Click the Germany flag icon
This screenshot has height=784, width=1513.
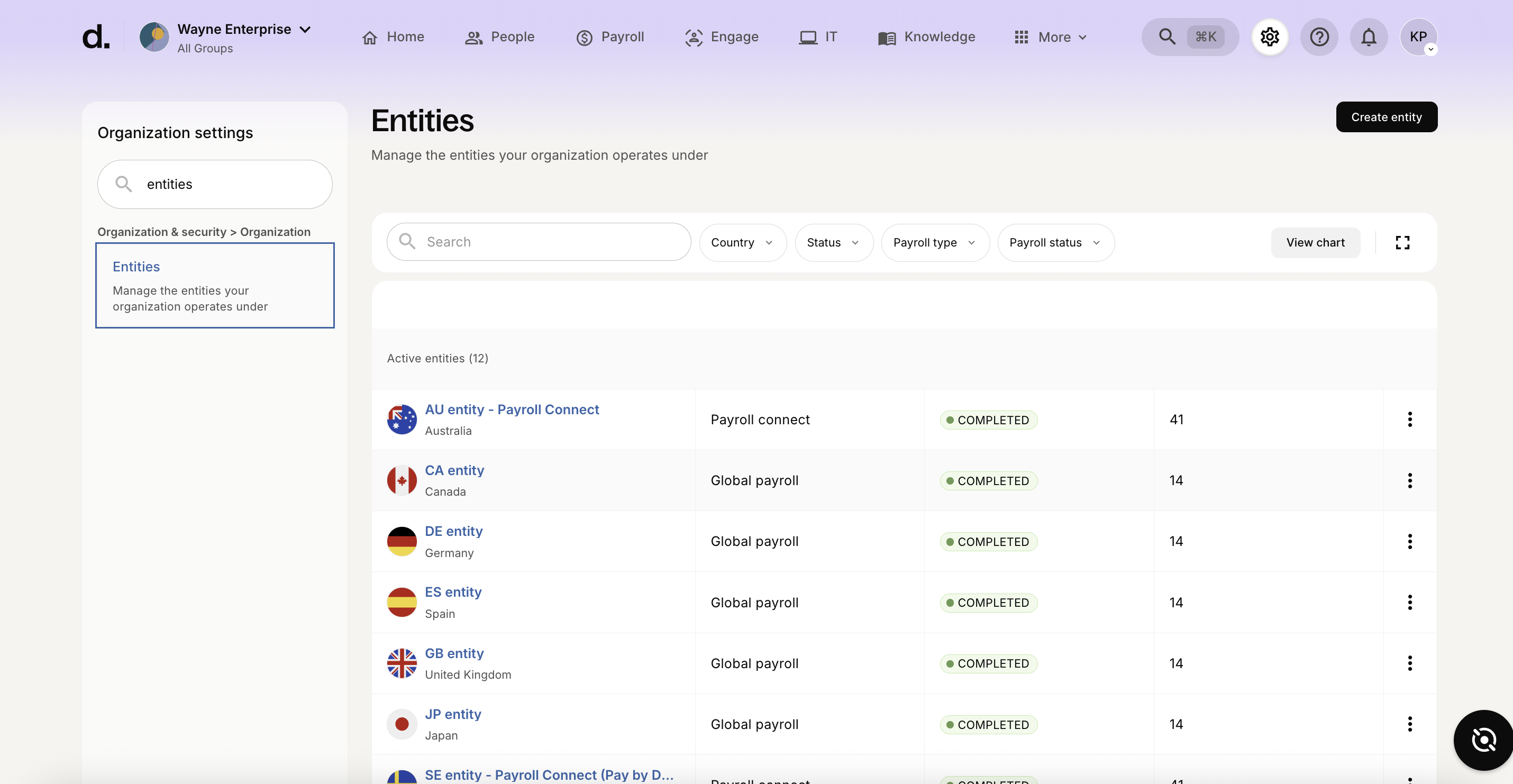[402, 542]
